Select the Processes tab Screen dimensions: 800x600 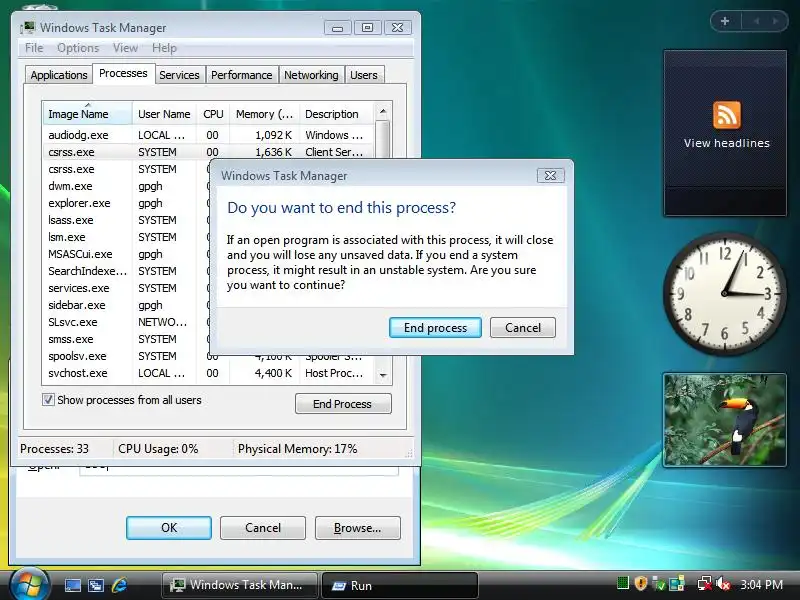tap(123, 73)
